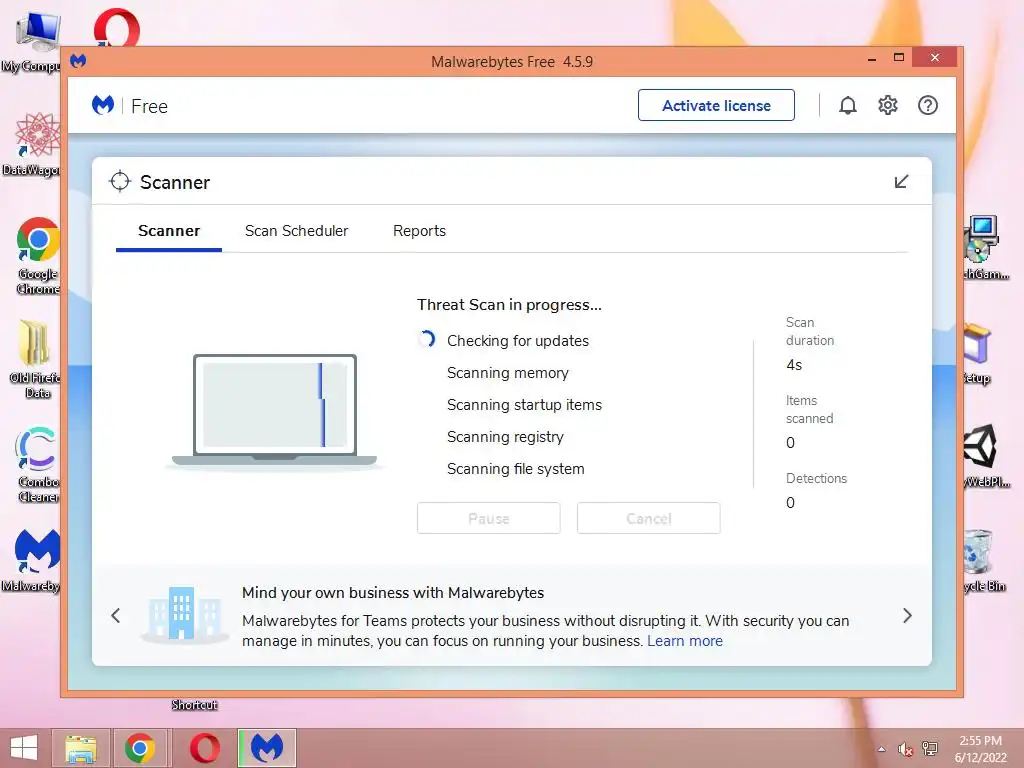The width and height of the screenshot is (1024, 768).
Task: Select Unity WebPlayer desktop icon
Action: (985, 456)
